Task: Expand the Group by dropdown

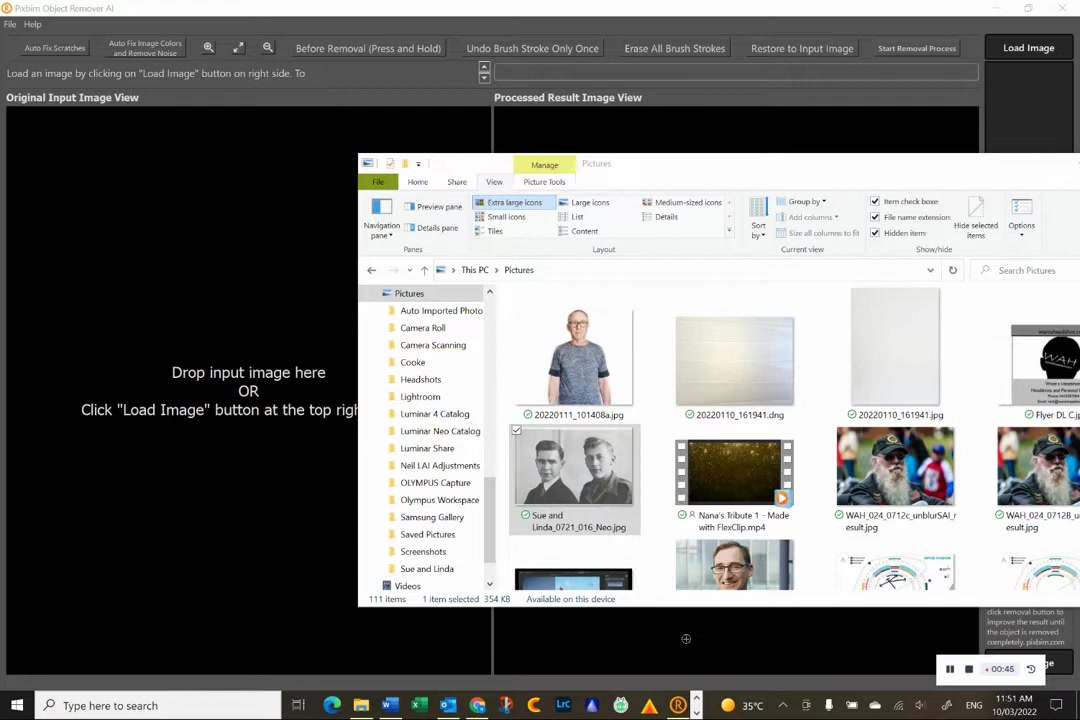Action: click(802, 201)
